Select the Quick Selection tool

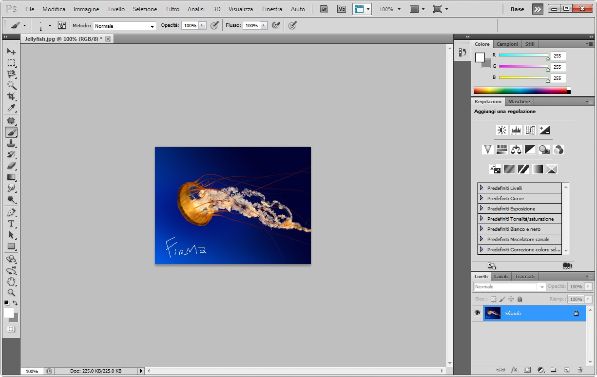(x=11, y=85)
